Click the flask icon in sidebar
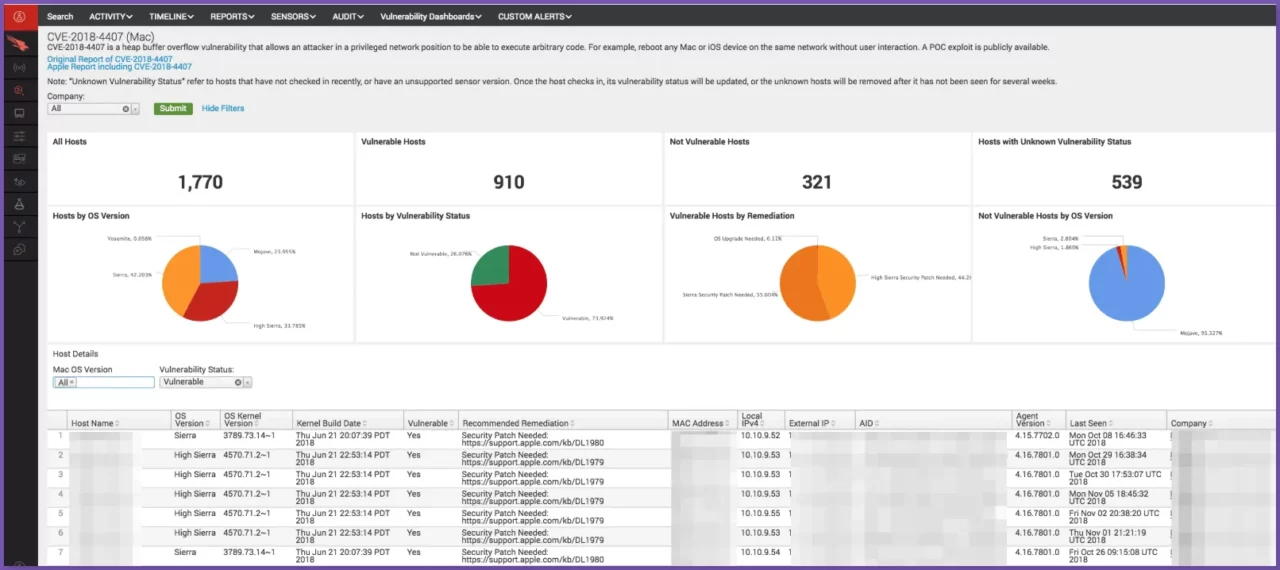 coord(19,204)
